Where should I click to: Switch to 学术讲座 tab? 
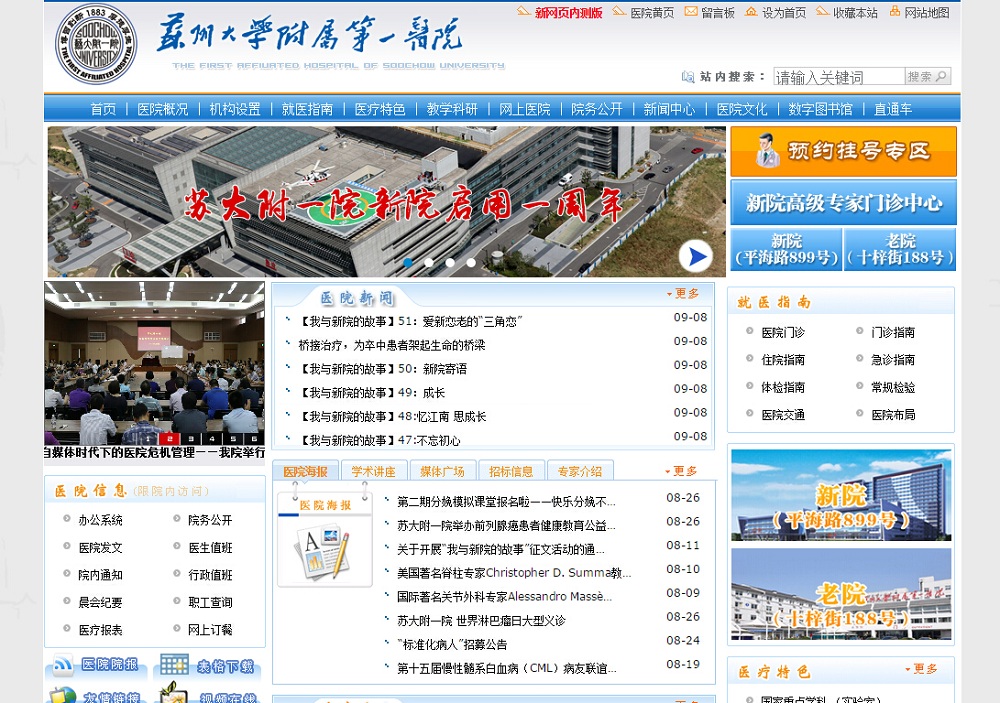pos(374,471)
